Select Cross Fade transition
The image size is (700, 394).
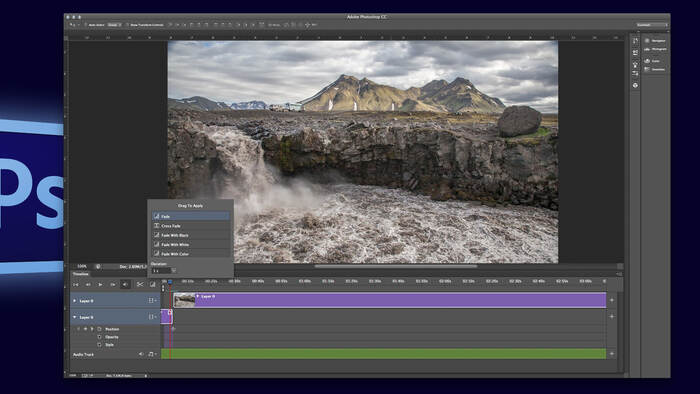tap(191, 226)
